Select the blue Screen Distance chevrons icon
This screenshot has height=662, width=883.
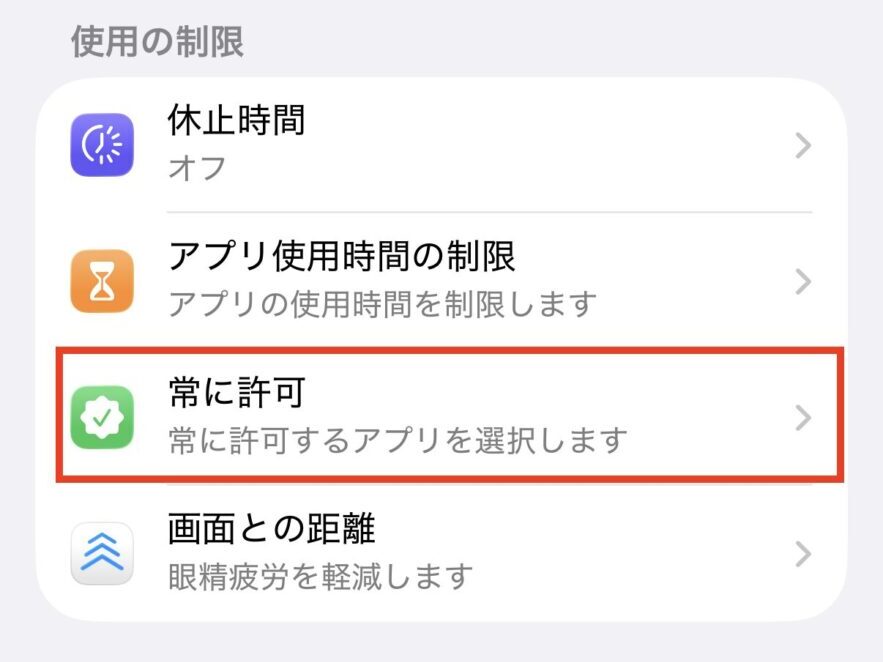[101, 554]
